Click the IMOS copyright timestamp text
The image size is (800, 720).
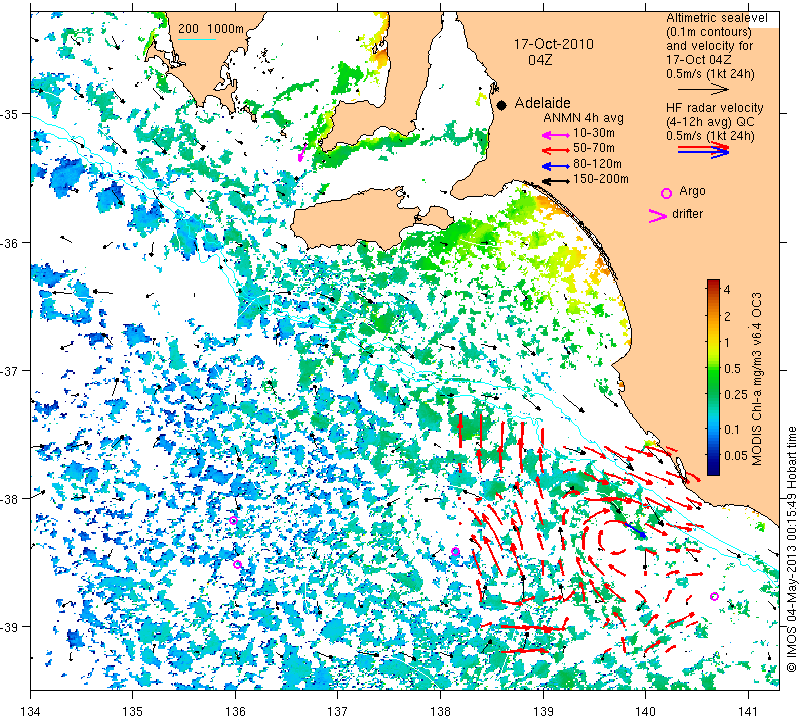tap(791, 549)
